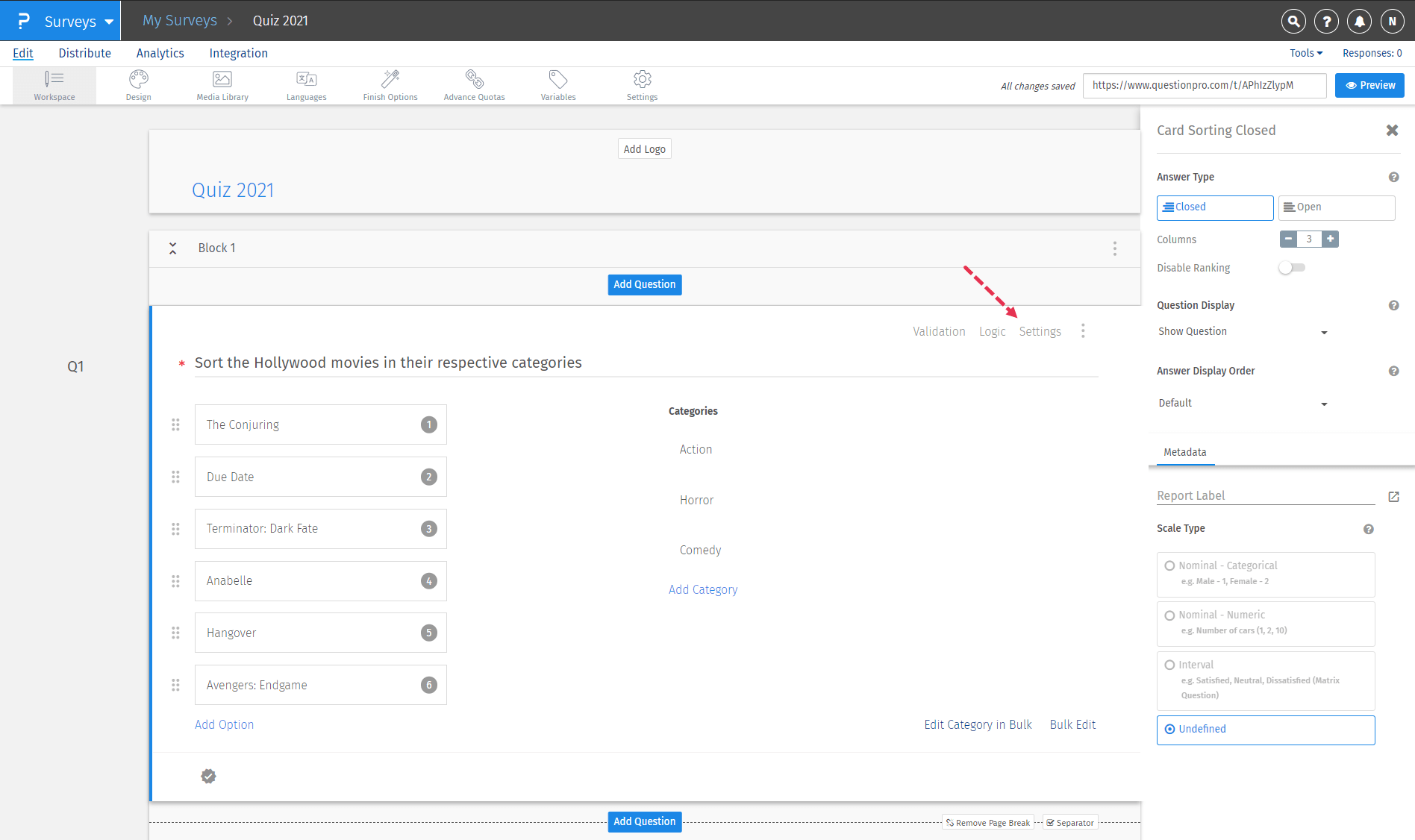Screen dimensions: 1415x840
Task: Open Finish Options wand icon
Action: (x=390, y=85)
